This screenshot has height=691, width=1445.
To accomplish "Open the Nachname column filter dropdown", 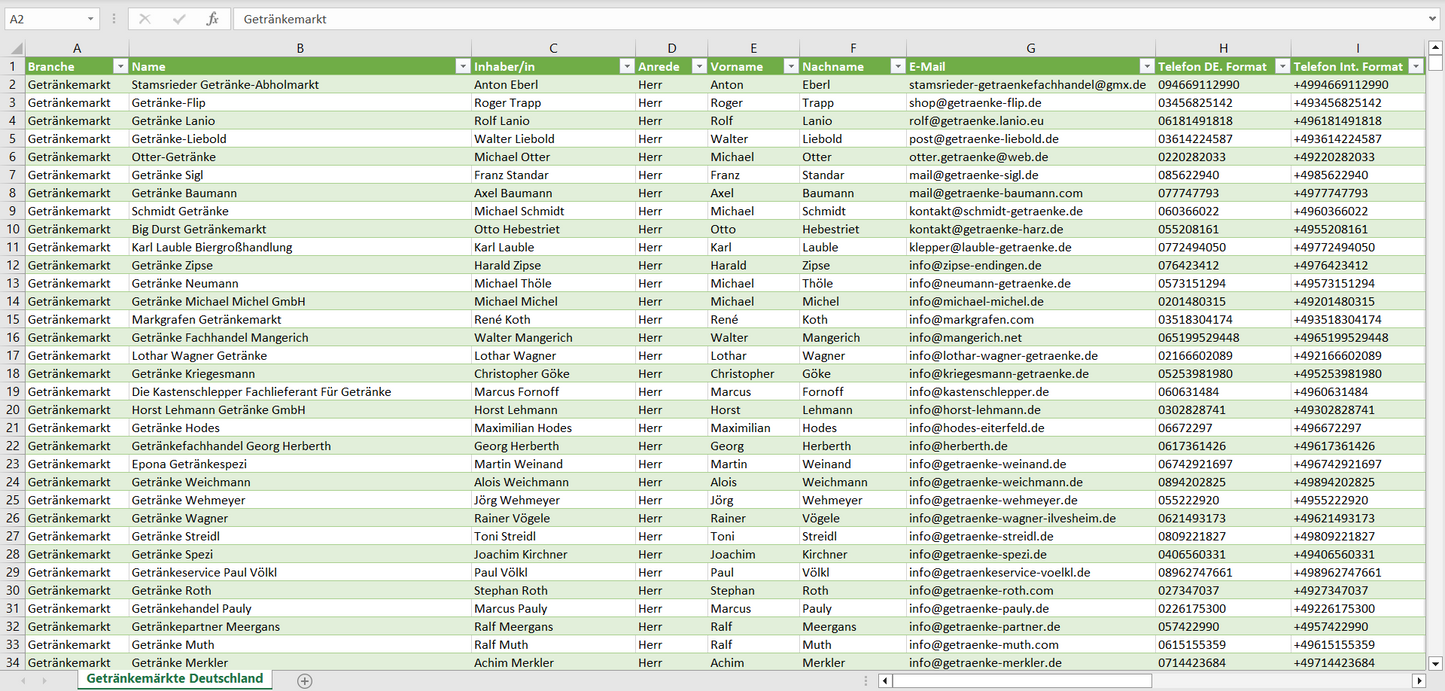I will point(897,67).
